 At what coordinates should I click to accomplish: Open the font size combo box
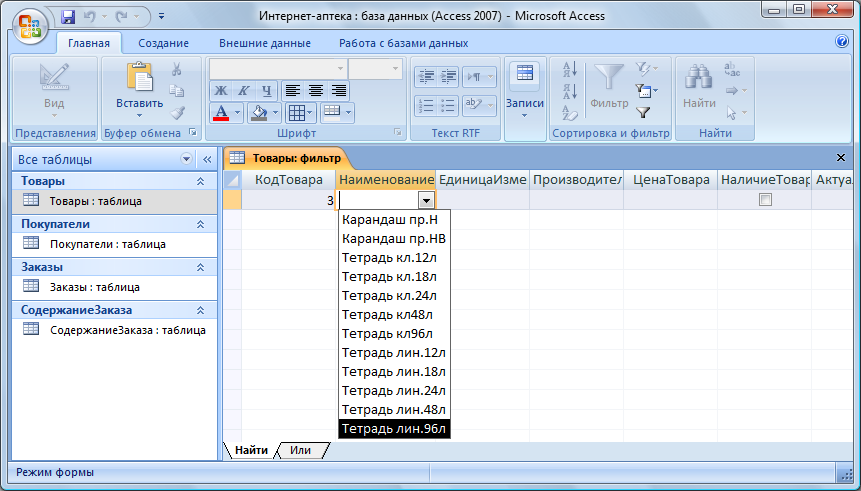[376, 69]
